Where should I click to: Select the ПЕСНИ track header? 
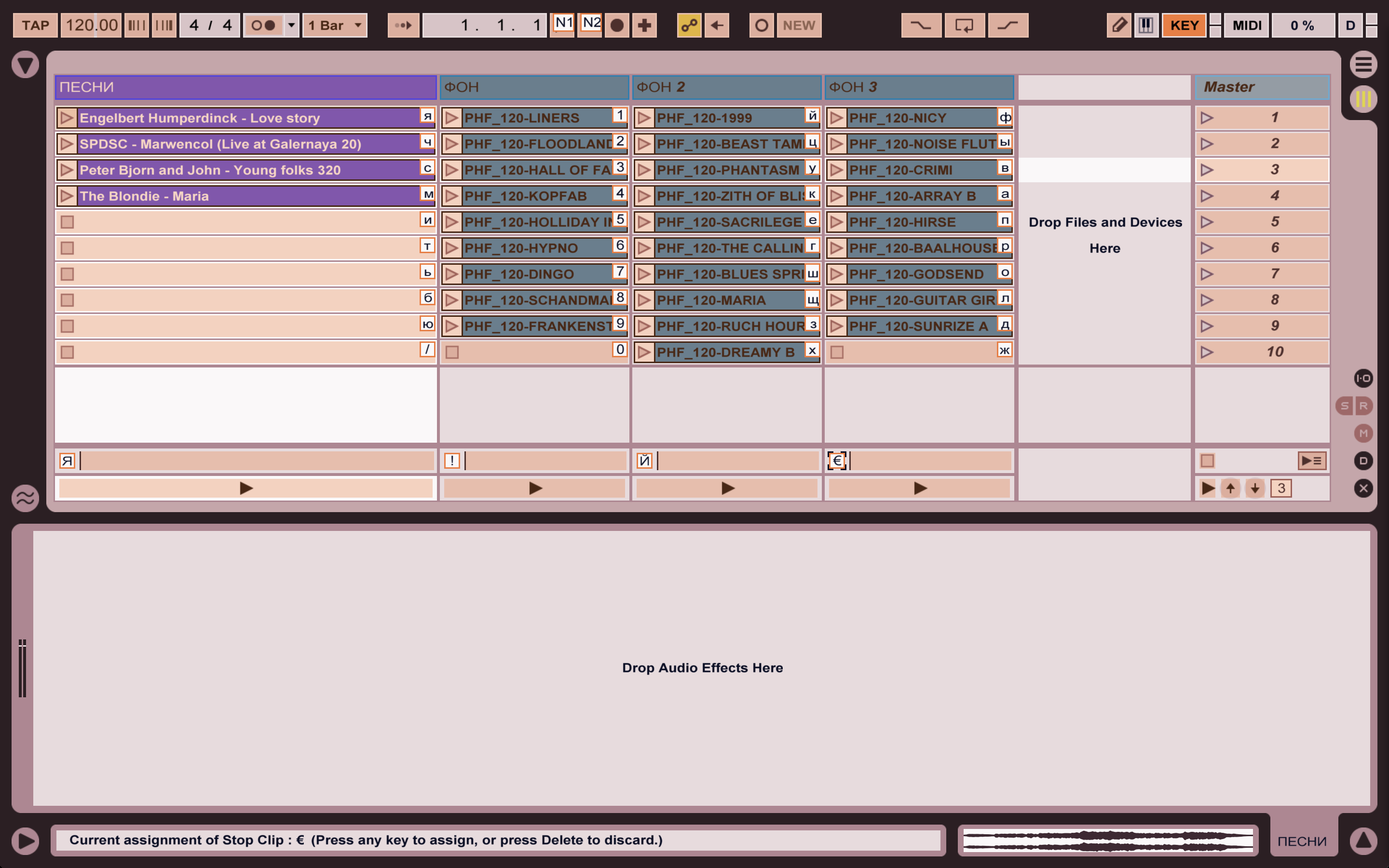245,87
